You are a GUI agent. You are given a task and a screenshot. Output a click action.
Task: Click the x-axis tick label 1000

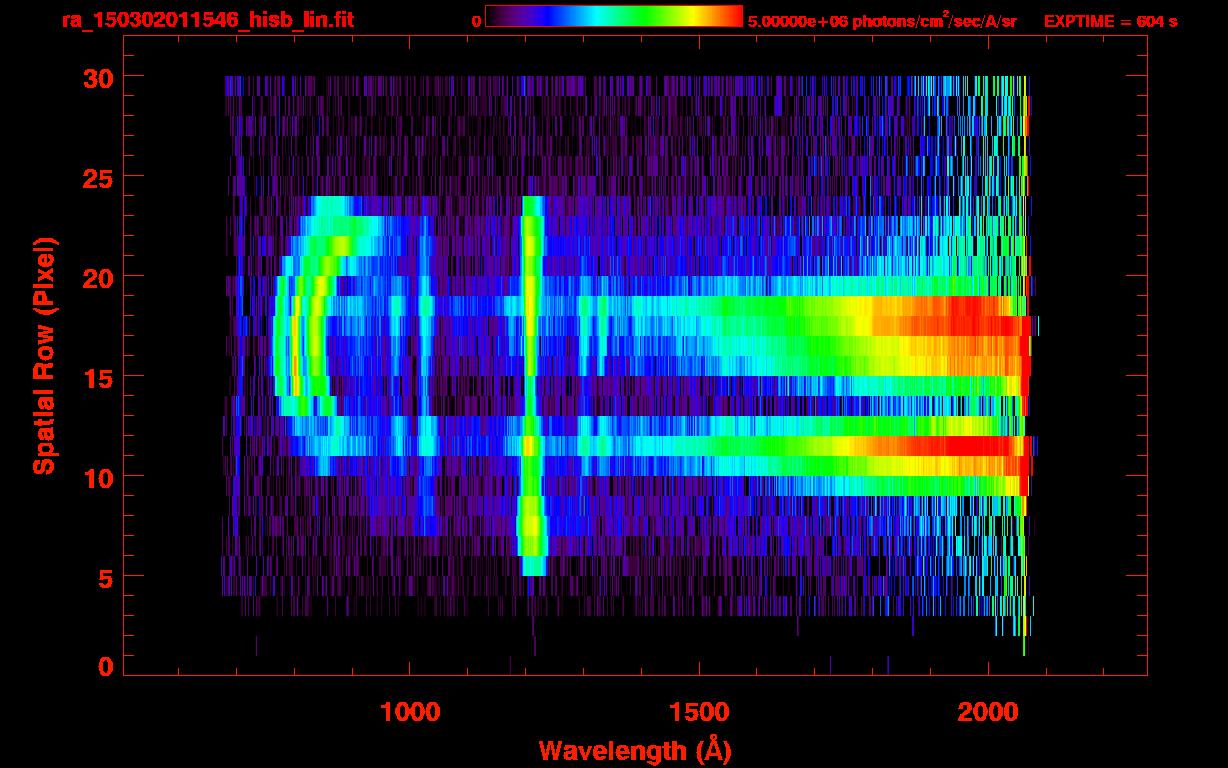tap(409, 711)
